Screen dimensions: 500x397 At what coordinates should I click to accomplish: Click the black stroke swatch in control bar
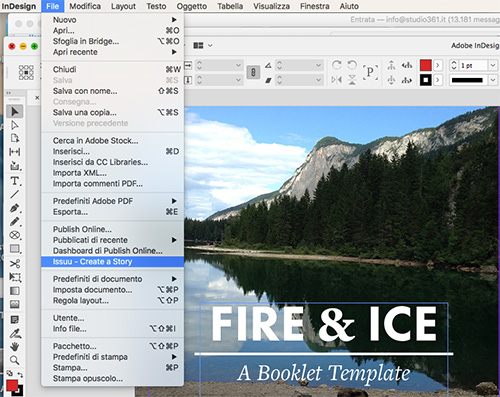coord(426,80)
